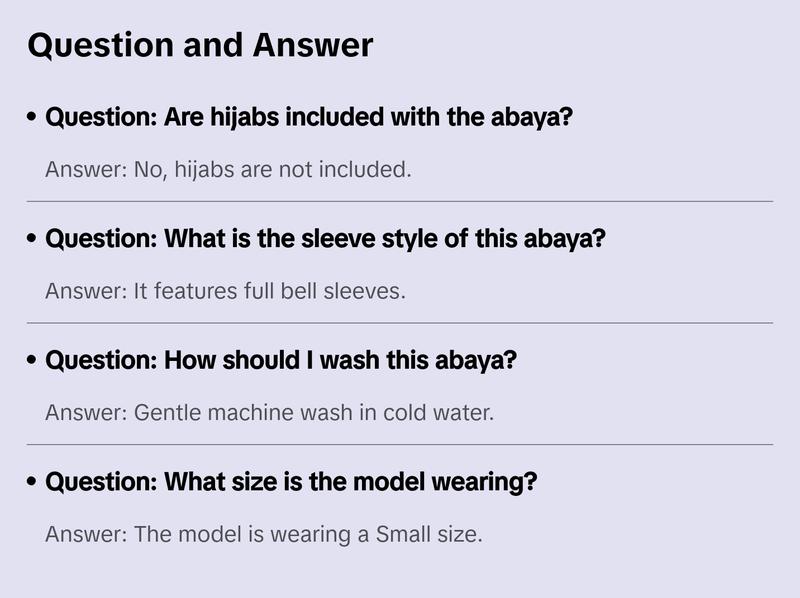
Task: Click the bullet beside the model size question
Action: (33, 483)
